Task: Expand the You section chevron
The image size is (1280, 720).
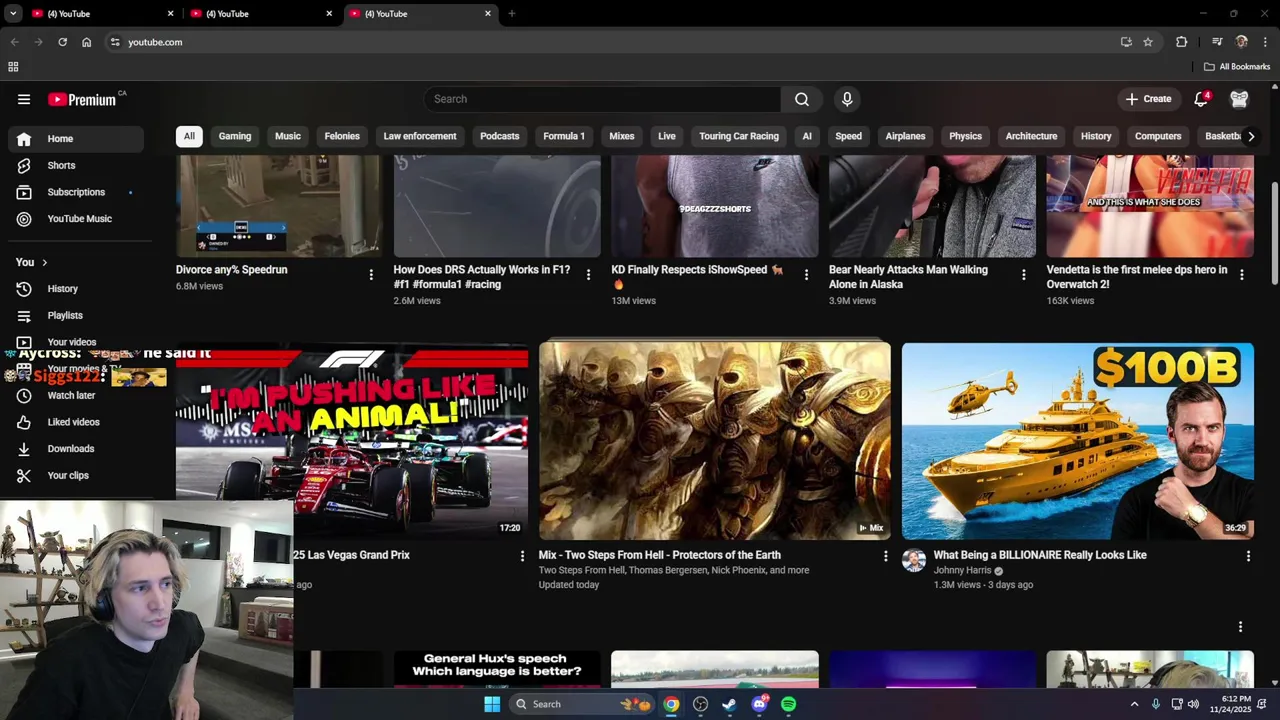Action: (44, 262)
